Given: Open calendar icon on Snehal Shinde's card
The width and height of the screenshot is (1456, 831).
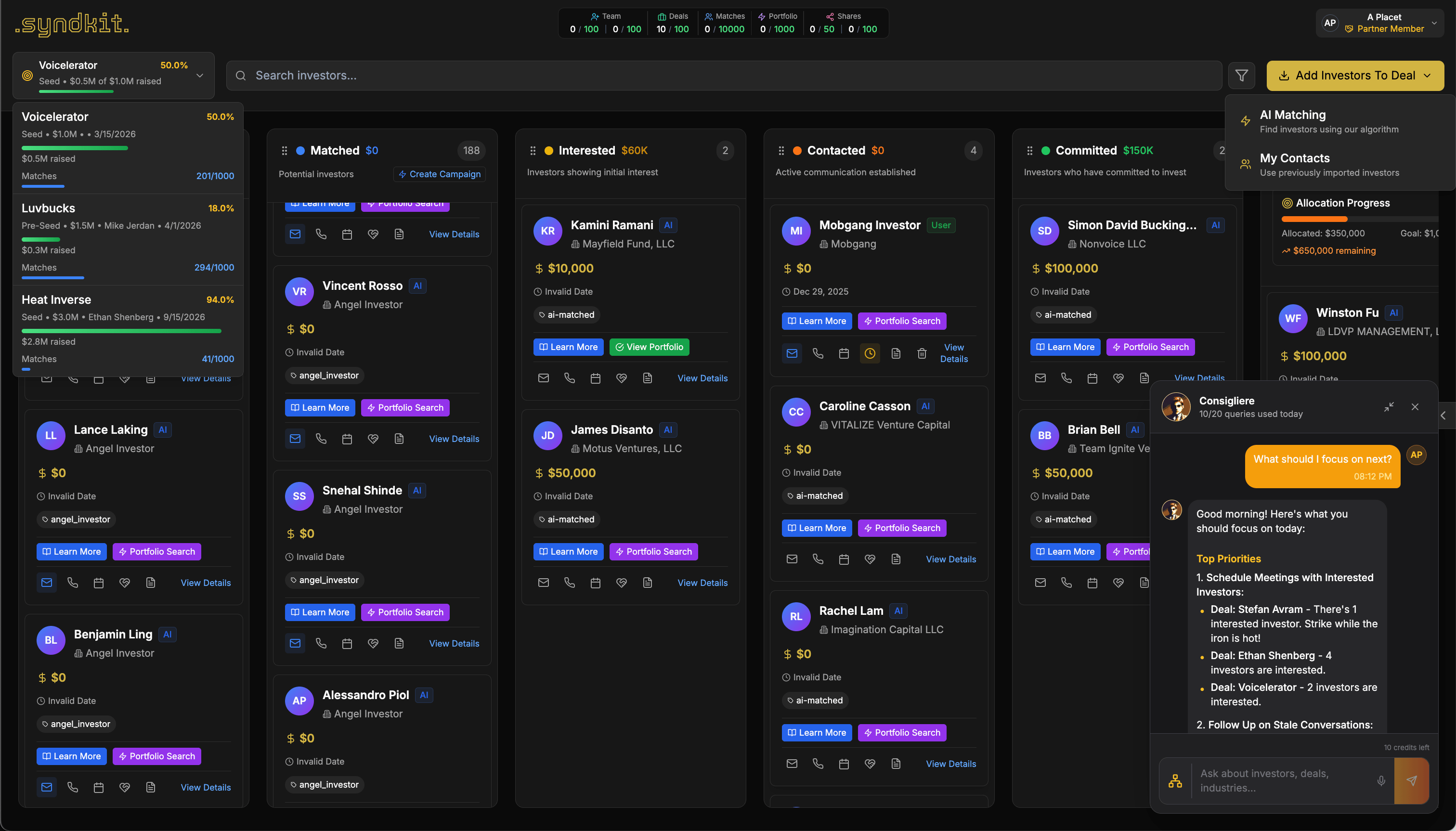Looking at the screenshot, I should click(347, 643).
